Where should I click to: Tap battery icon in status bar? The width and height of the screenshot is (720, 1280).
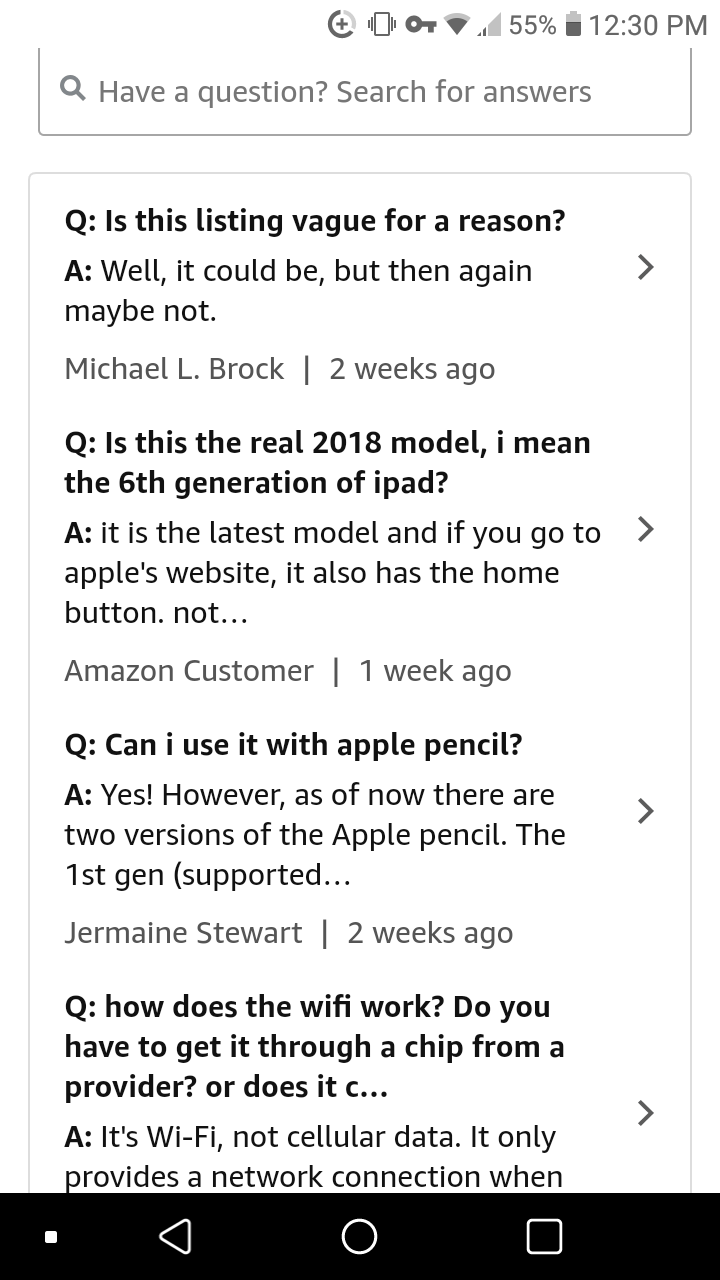point(573,25)
